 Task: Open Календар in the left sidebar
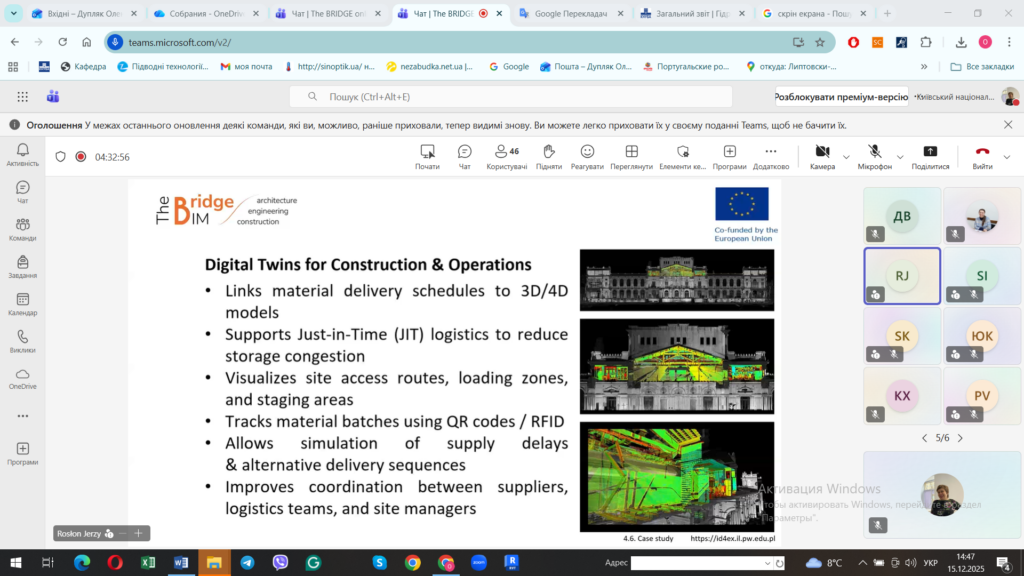(22, 304)
